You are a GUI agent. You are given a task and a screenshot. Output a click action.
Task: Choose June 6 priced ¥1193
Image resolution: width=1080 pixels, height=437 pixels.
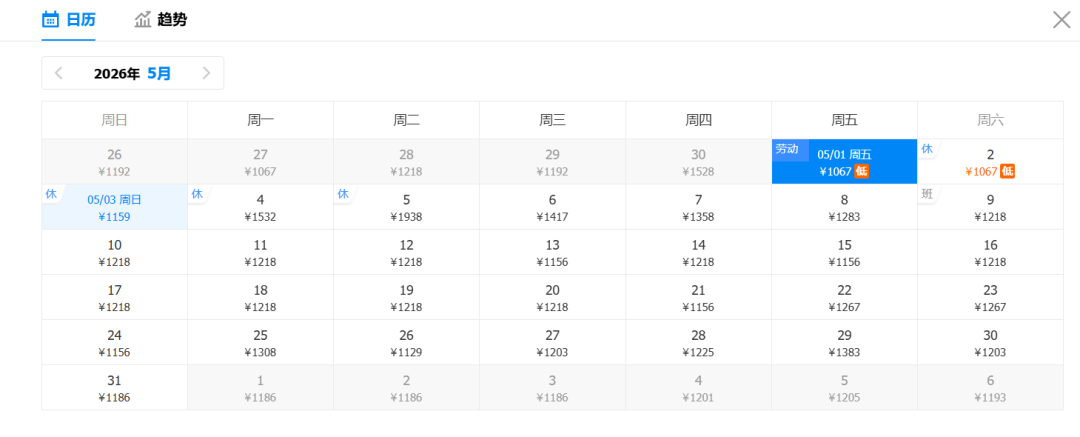[x=990, y=388]
